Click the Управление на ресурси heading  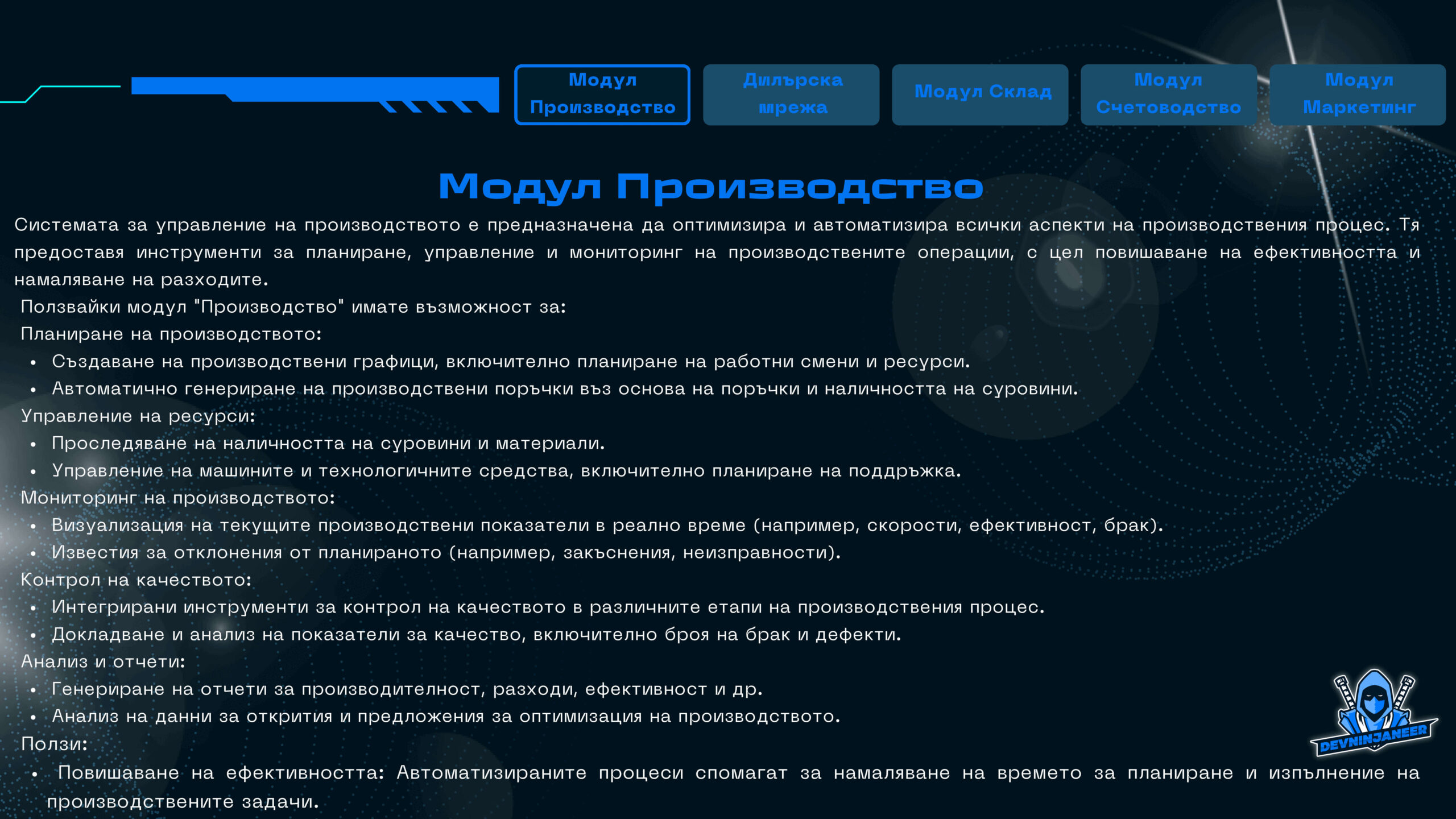pyautogui.click(x=138, y=416)
